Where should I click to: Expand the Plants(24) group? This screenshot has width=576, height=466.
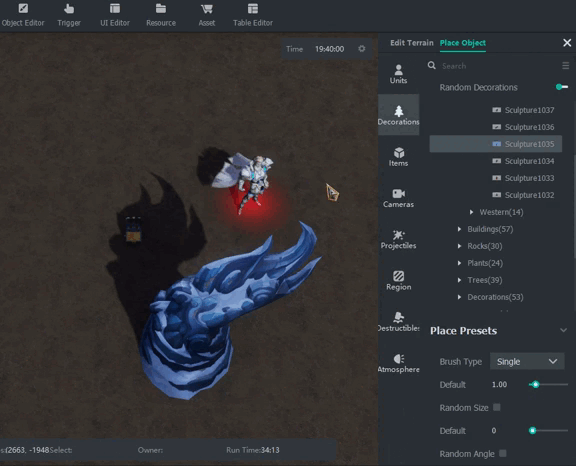[x=459, y=263]
